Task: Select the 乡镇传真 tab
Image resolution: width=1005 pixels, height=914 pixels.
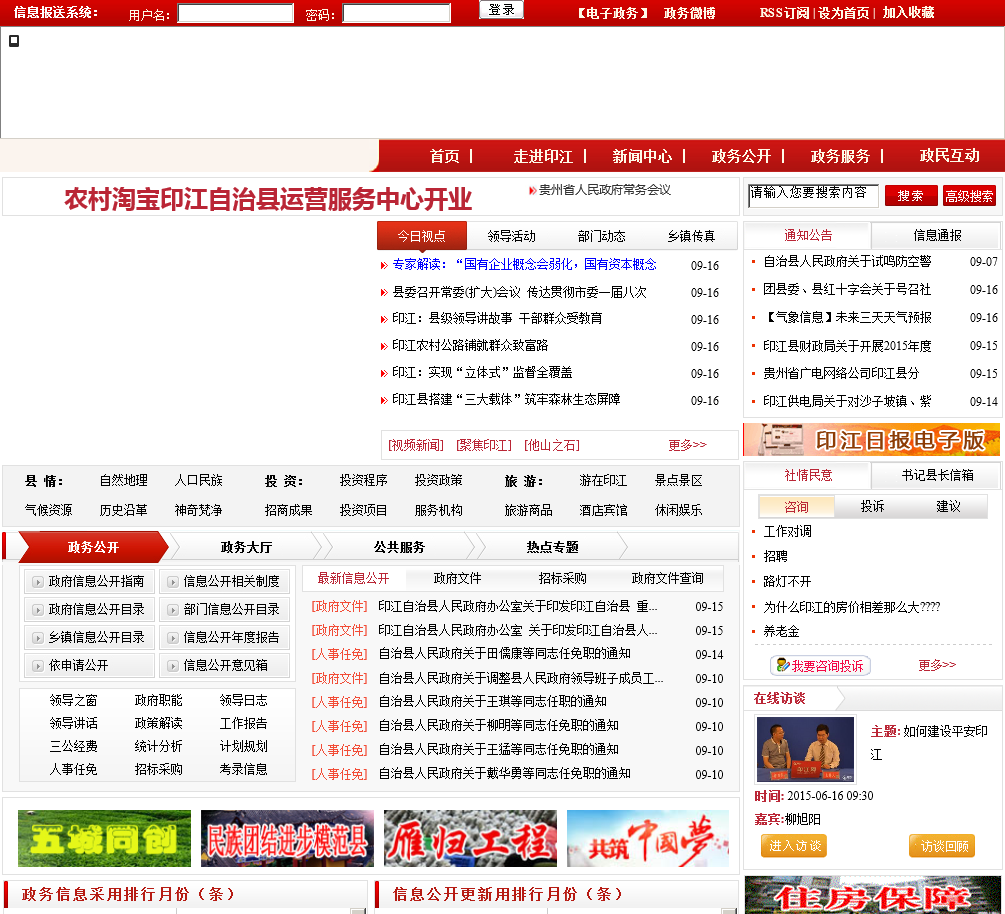Action: [x=691, y=236]
